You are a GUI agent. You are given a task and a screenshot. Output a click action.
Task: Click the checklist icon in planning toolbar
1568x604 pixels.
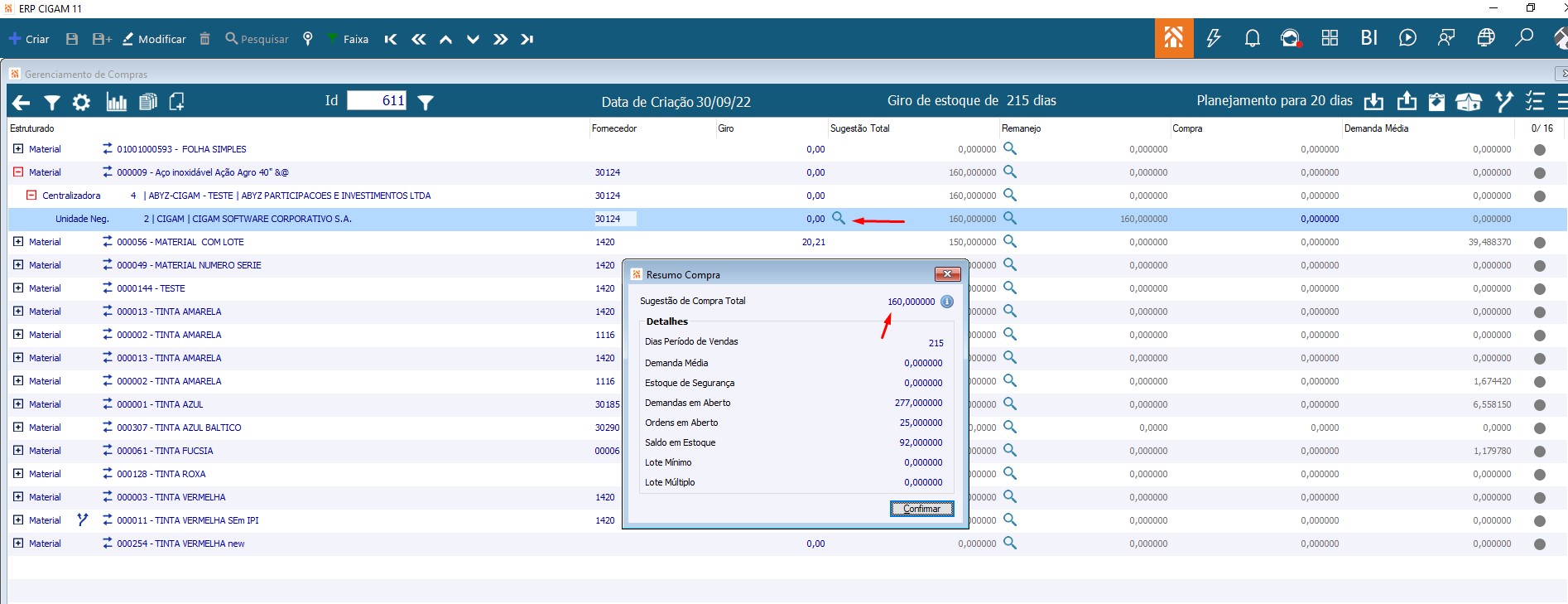(x=1534, y=102)
